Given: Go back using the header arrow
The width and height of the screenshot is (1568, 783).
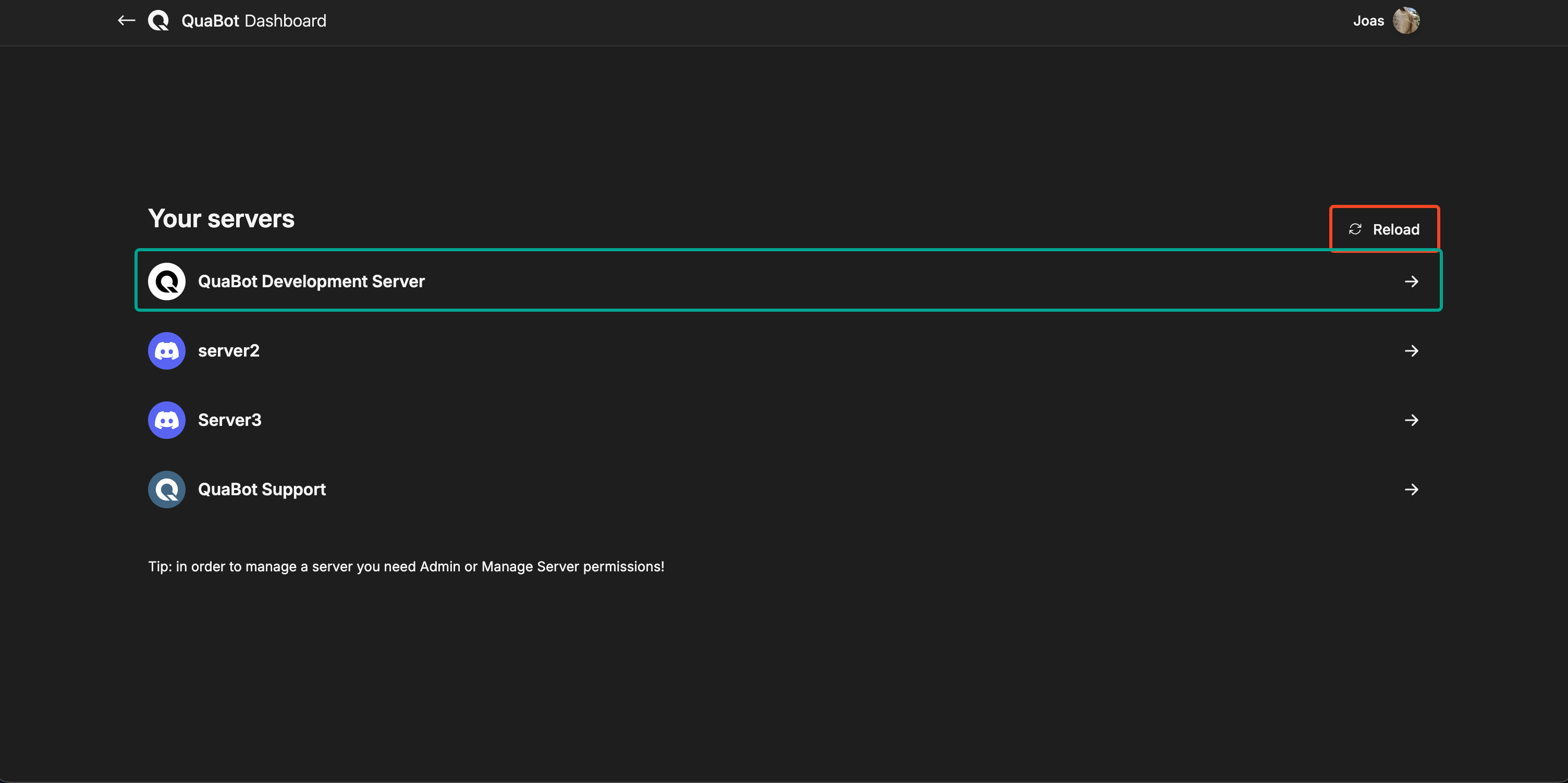Looking at the screenshot, I should pos(126,21).
